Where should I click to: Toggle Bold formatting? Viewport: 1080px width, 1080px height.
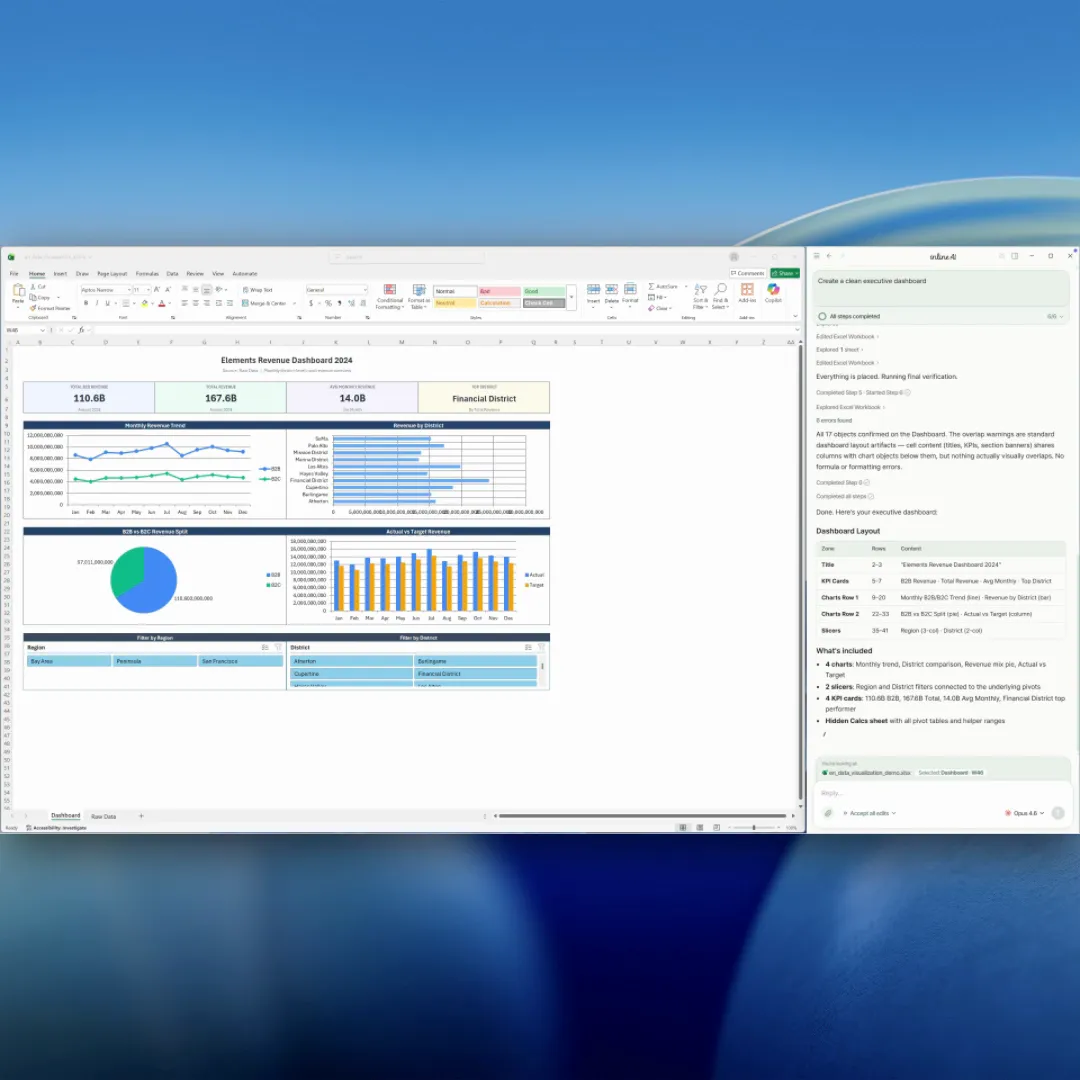click(85, 303)
